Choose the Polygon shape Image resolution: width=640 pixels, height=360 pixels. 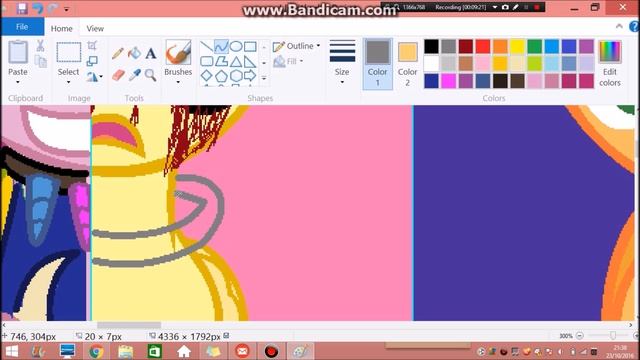coord(221,61)
